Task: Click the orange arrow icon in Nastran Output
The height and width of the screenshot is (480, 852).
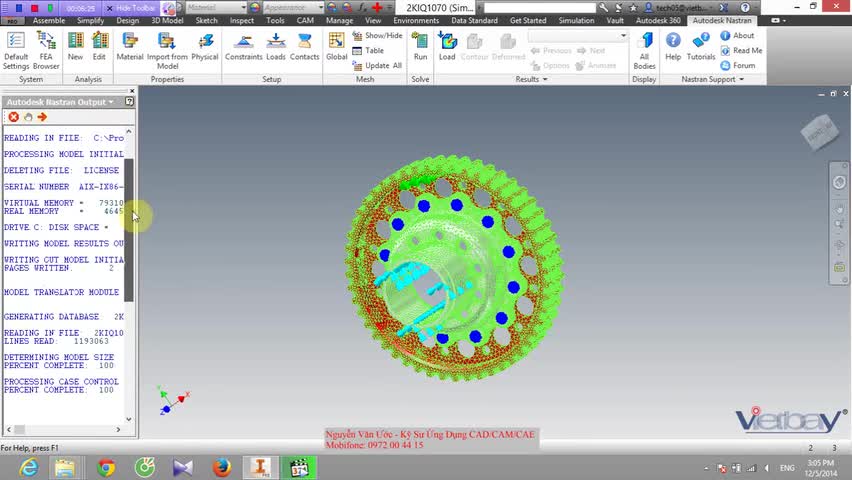Action: click(x=42, y=117)
